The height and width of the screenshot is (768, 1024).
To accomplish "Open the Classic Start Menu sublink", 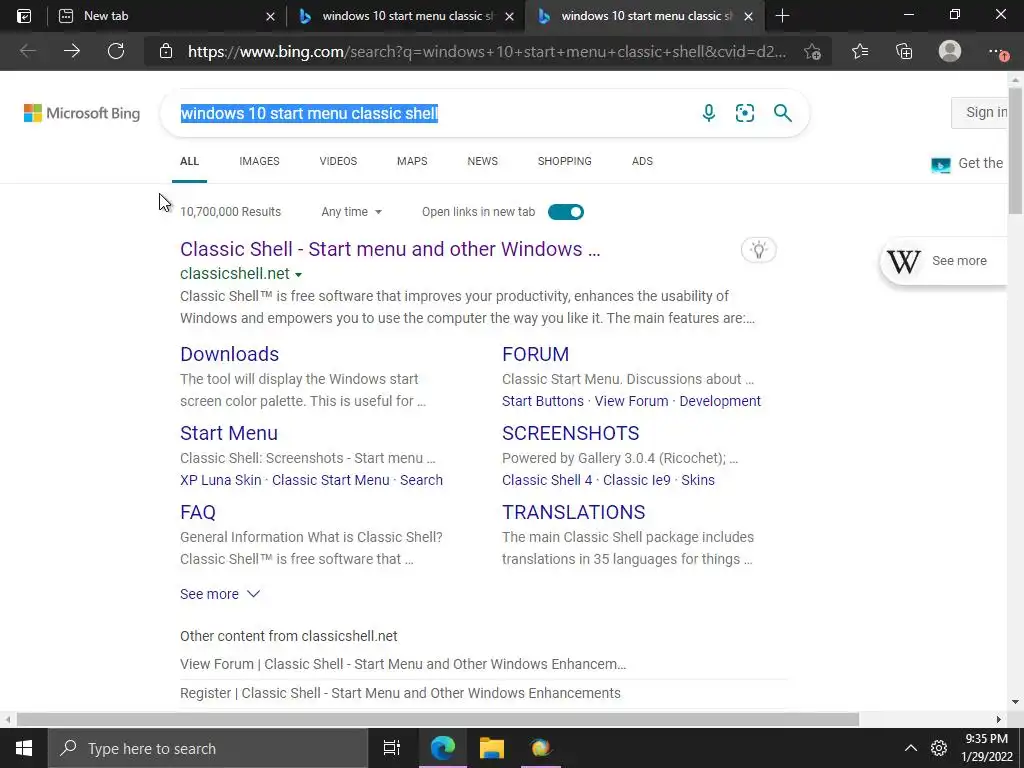I will [x=330, y=480].
